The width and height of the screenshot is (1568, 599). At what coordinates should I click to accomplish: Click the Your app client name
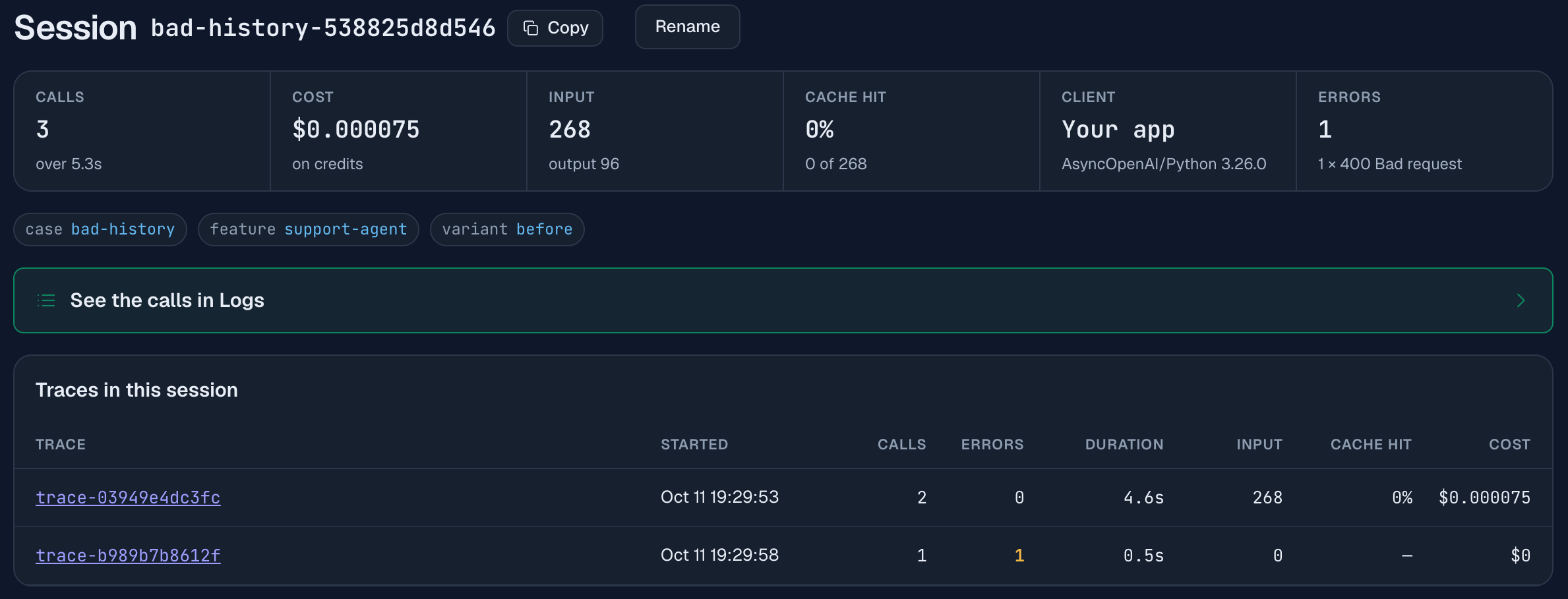(1118, 129)
